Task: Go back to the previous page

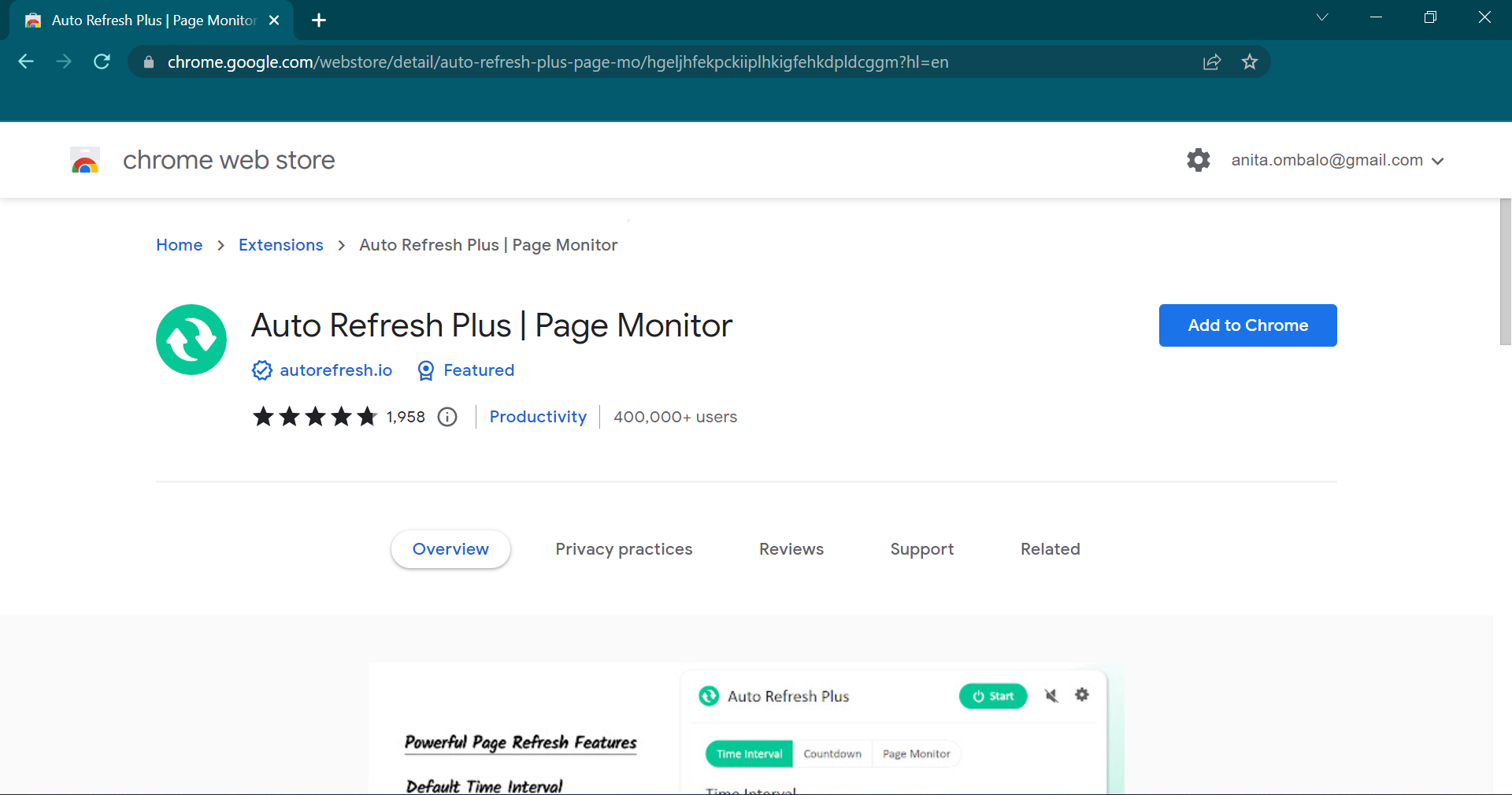Action: click(x=26, y=61)
